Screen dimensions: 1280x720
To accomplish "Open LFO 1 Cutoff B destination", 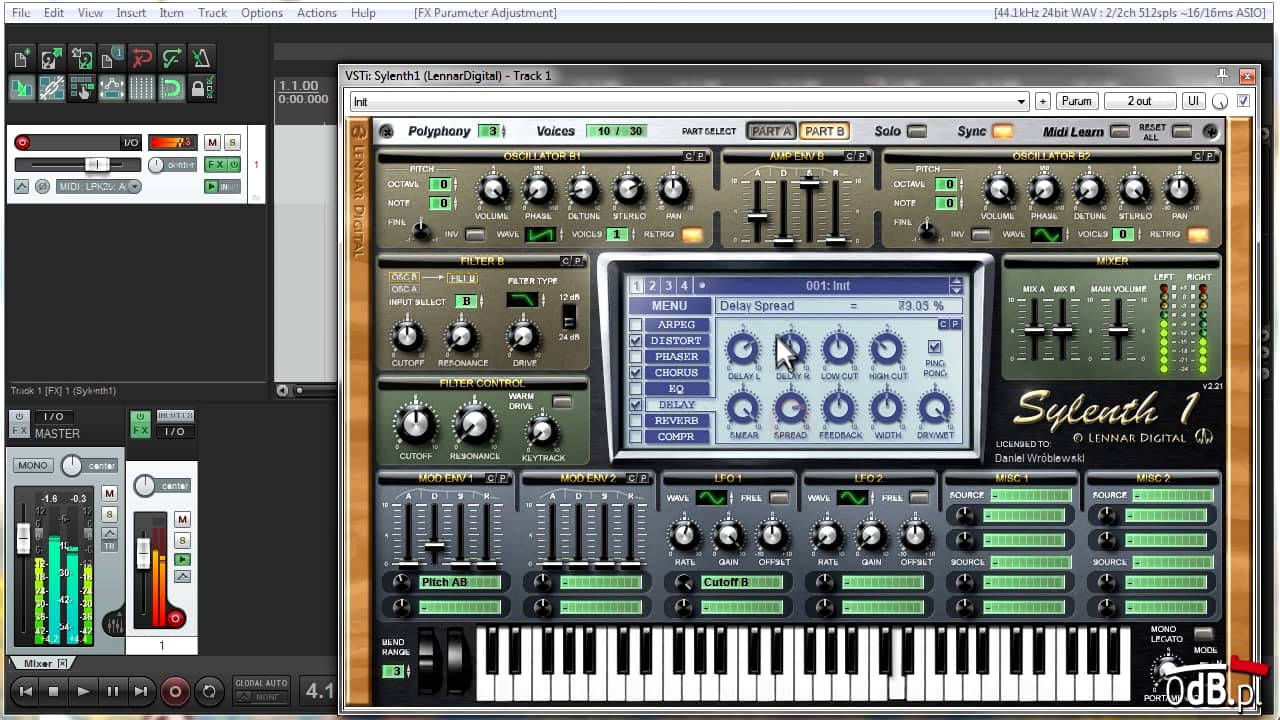I will pyautogui.click(x=742, y=582).
